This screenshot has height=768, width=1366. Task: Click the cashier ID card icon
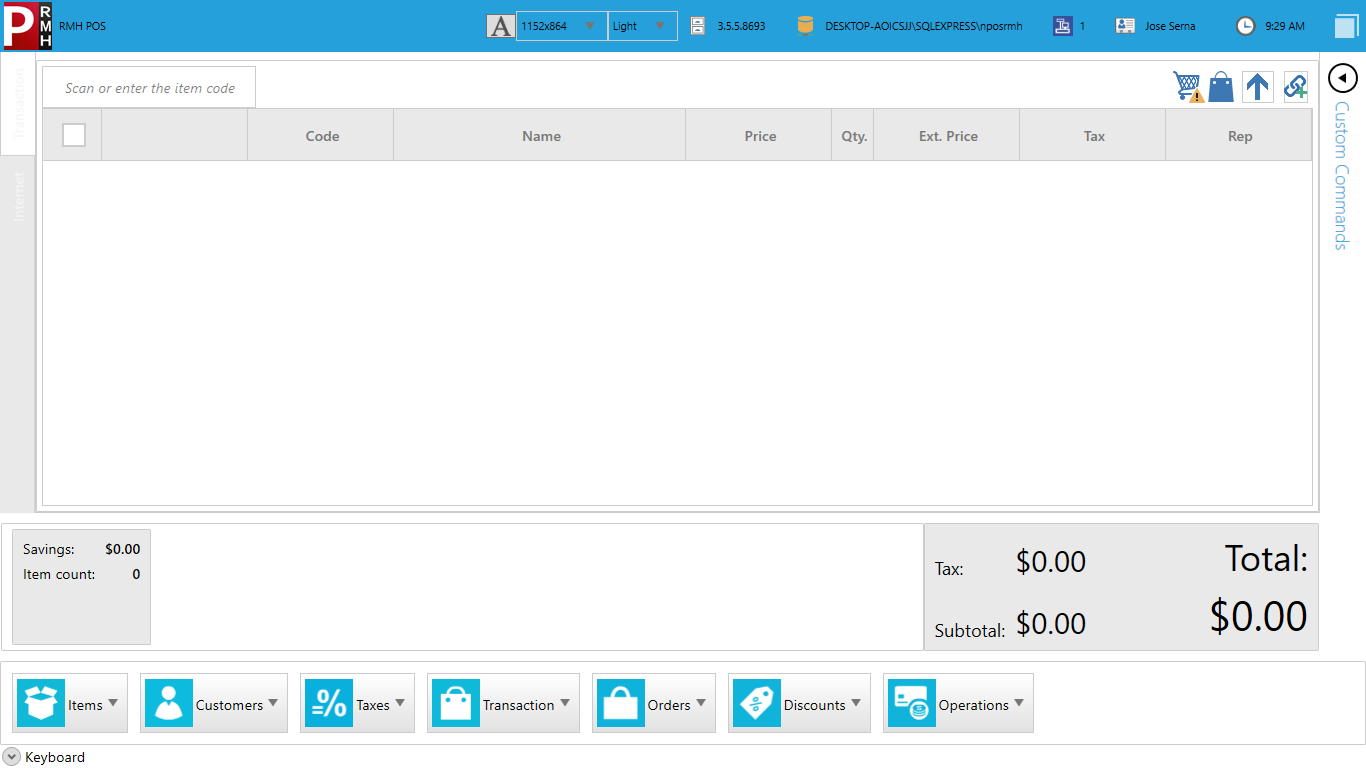1126,26
